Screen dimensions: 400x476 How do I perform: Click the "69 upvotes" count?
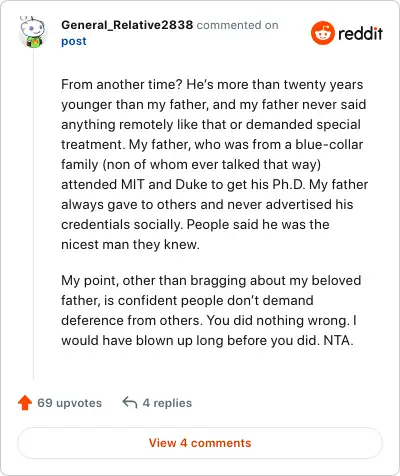point(69,403)
